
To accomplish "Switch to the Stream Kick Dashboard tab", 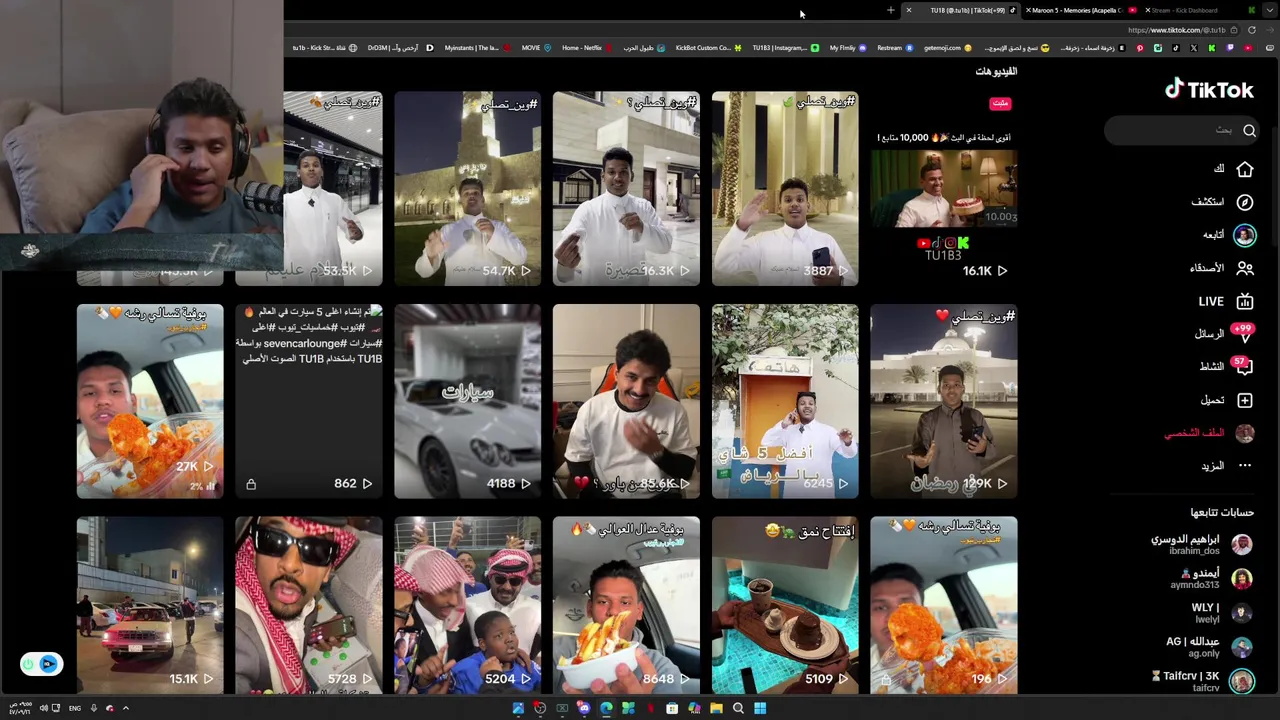I will click(x=1200, y=10).
